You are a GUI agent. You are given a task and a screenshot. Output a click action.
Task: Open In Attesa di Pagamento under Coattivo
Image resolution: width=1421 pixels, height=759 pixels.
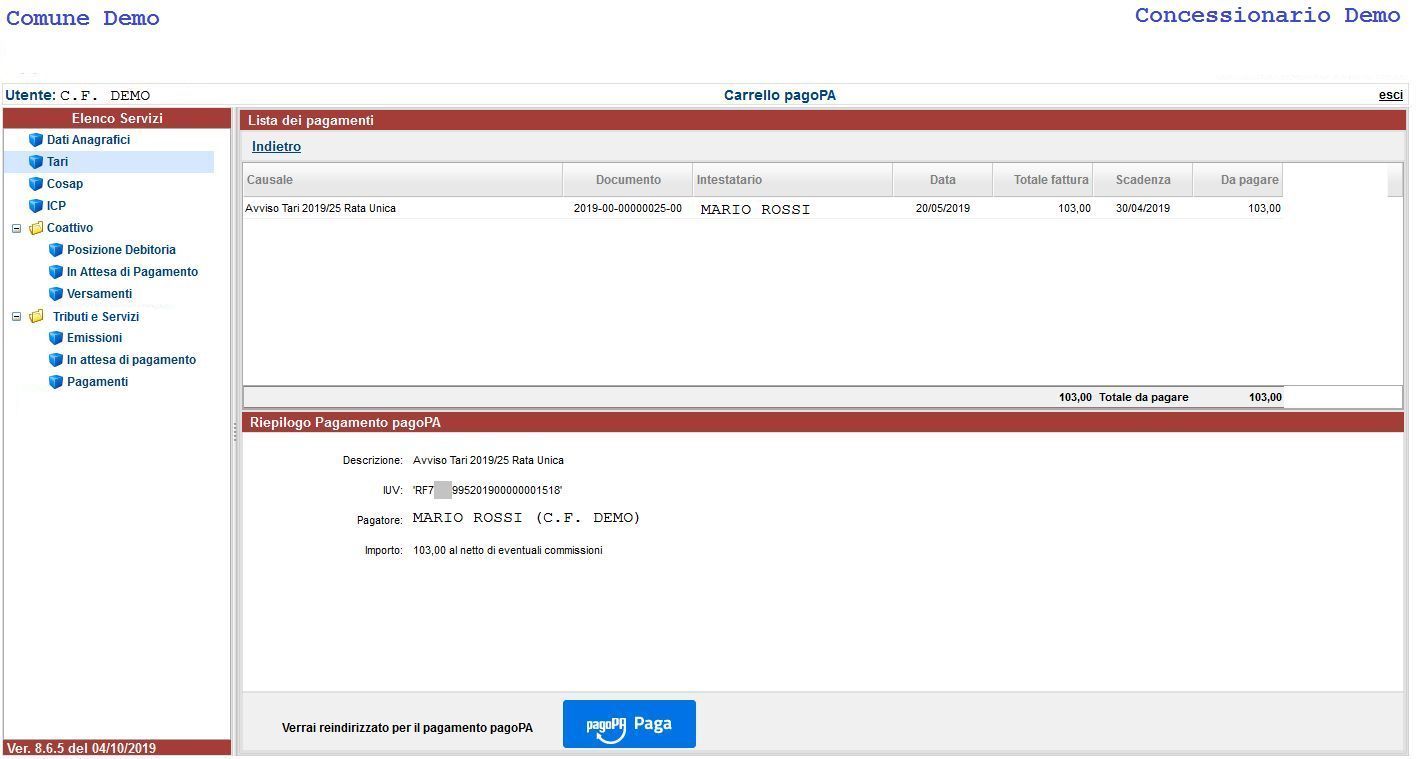[132, 272]
